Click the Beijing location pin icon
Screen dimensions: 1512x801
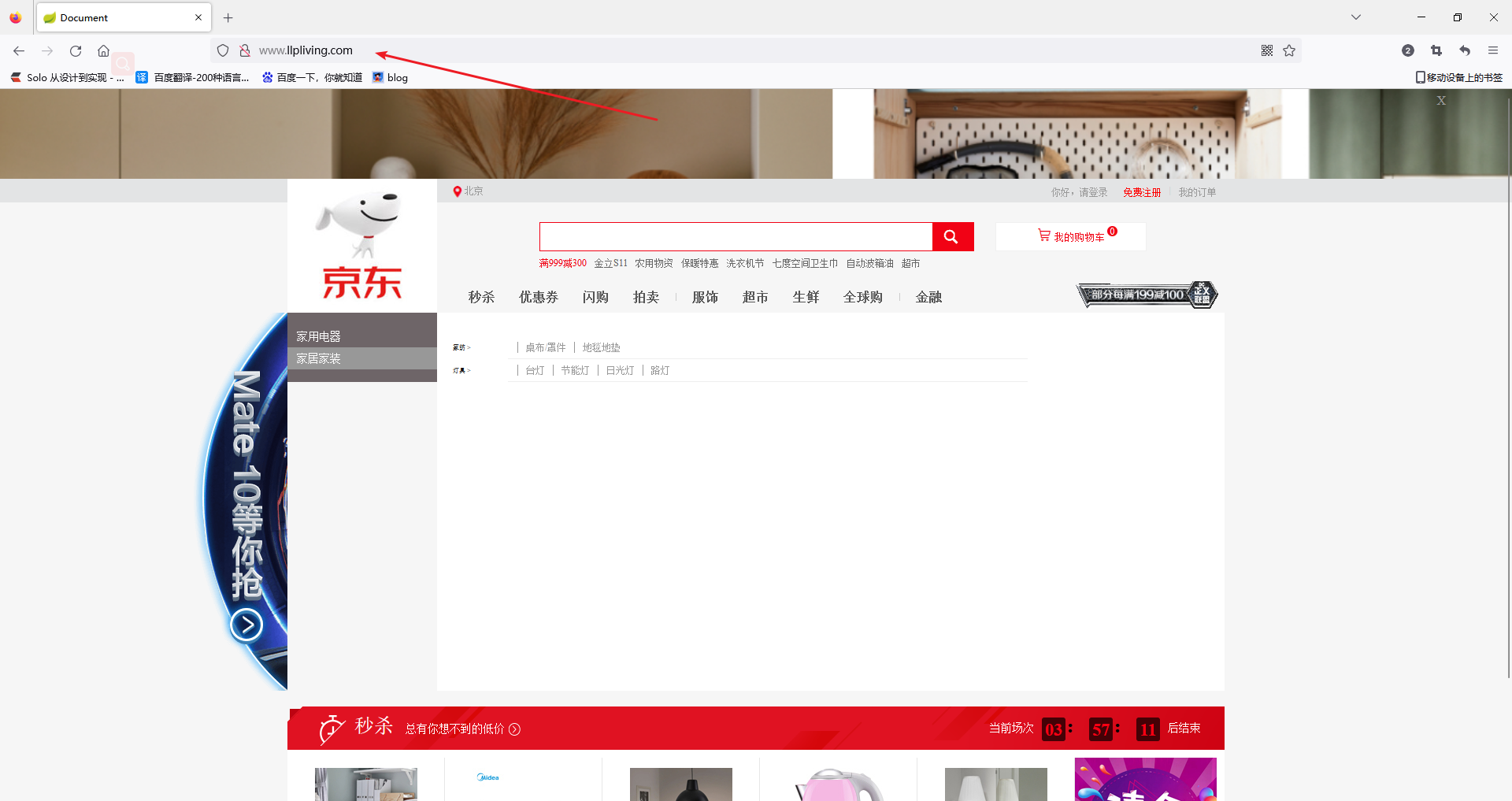(457, 191)
